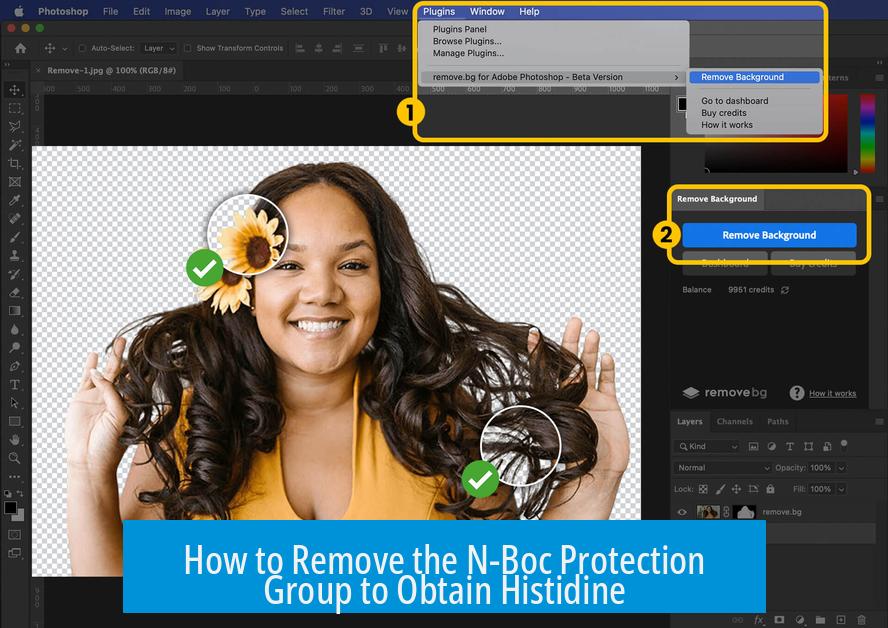Select the Path Selection tool
The image size is (888, 628).
[x=15, y=403]
